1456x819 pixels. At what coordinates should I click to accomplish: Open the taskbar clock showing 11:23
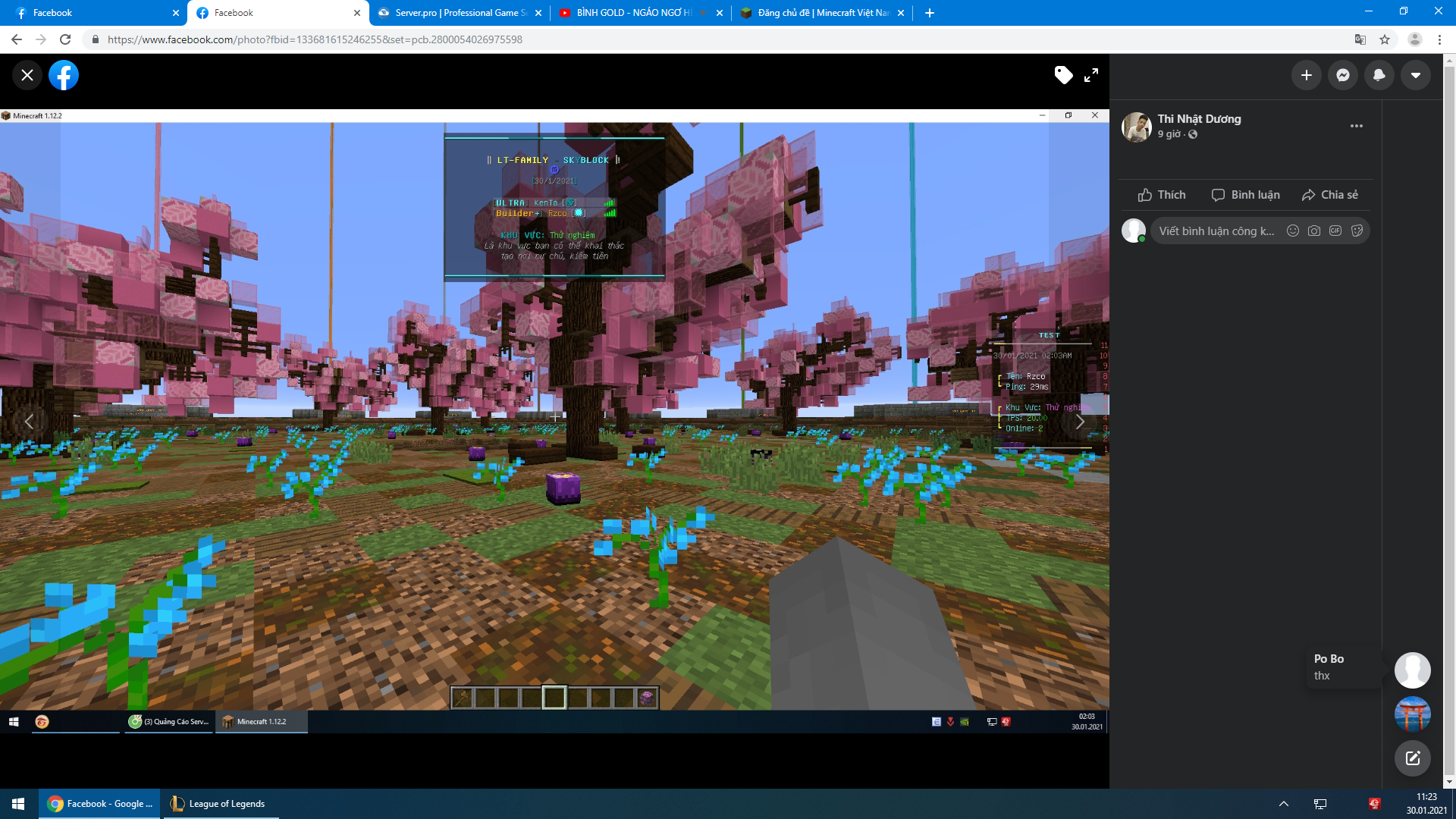pyautogui.click(x=1426, y=804)
